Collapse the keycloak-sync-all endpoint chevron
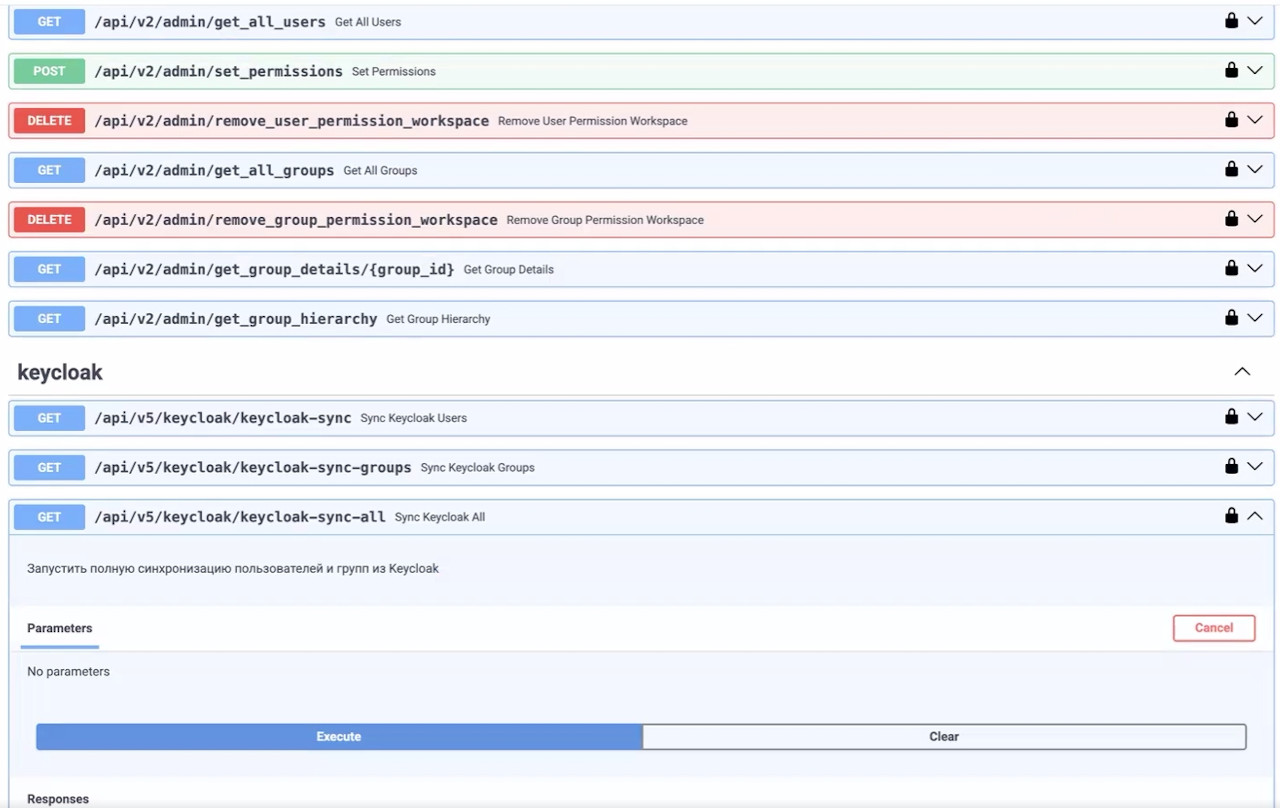This screenshot has height=808, width=1280. [1255, 516]
